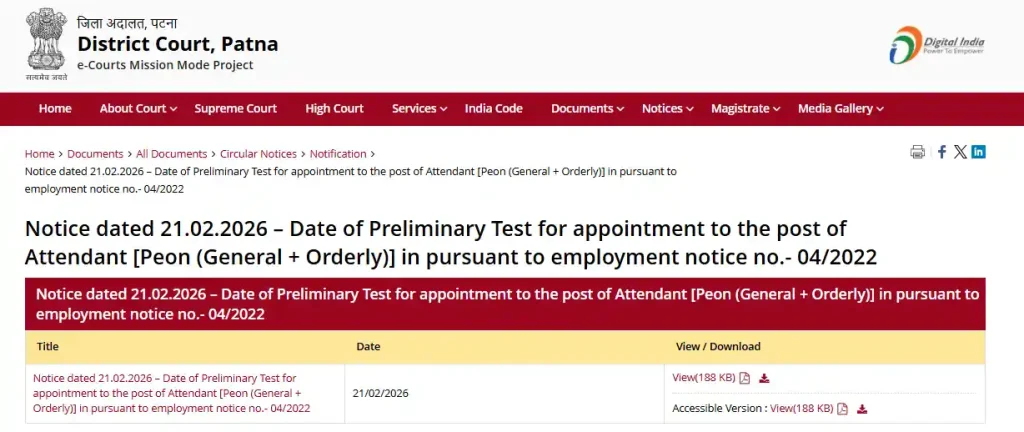Share page on X

click(x=960, y=152)
